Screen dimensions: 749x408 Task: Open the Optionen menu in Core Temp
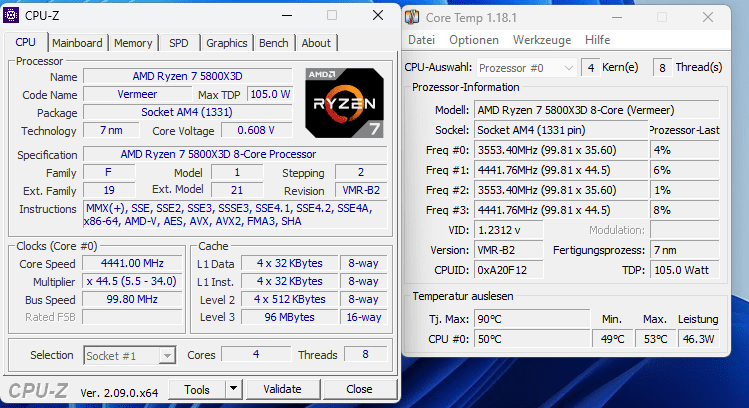(x=474, y=40)
